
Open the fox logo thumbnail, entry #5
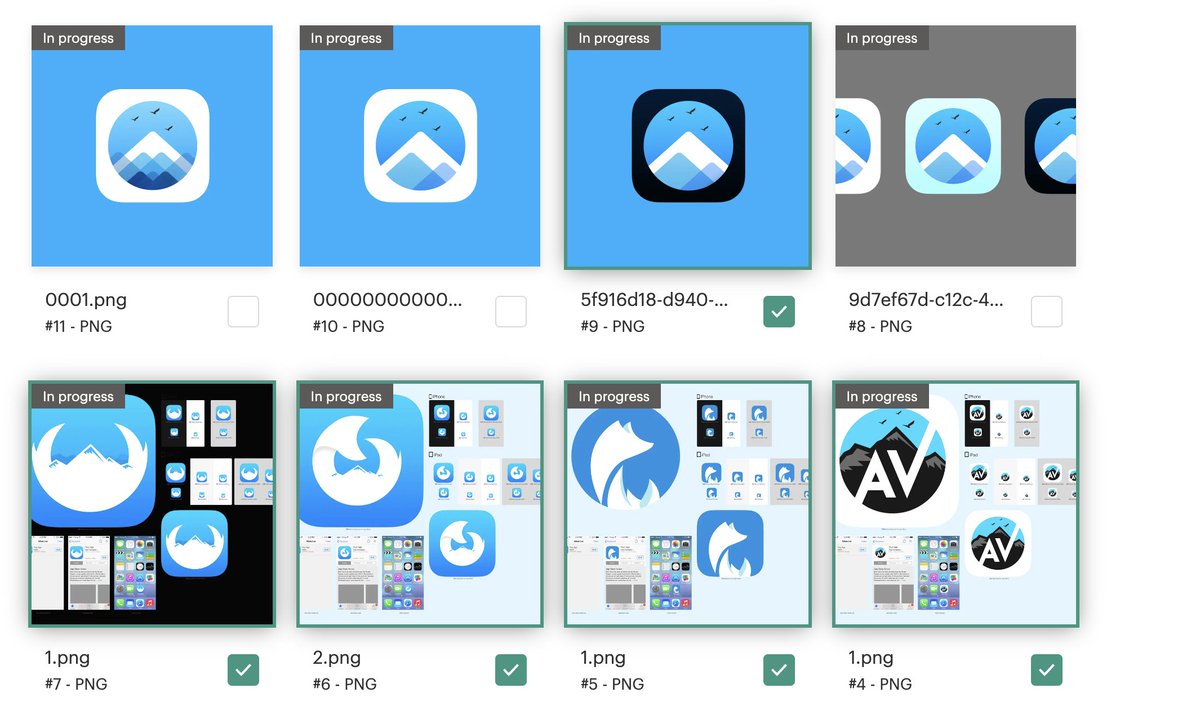click(x=688, y=504)
